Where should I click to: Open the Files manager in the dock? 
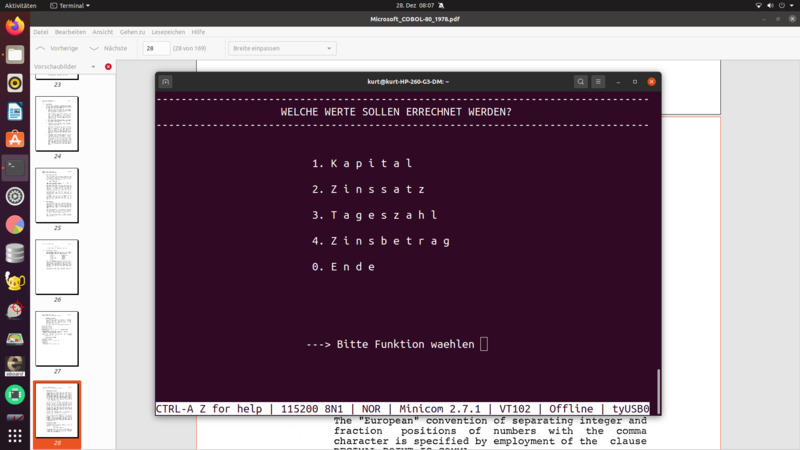[15, 55]
